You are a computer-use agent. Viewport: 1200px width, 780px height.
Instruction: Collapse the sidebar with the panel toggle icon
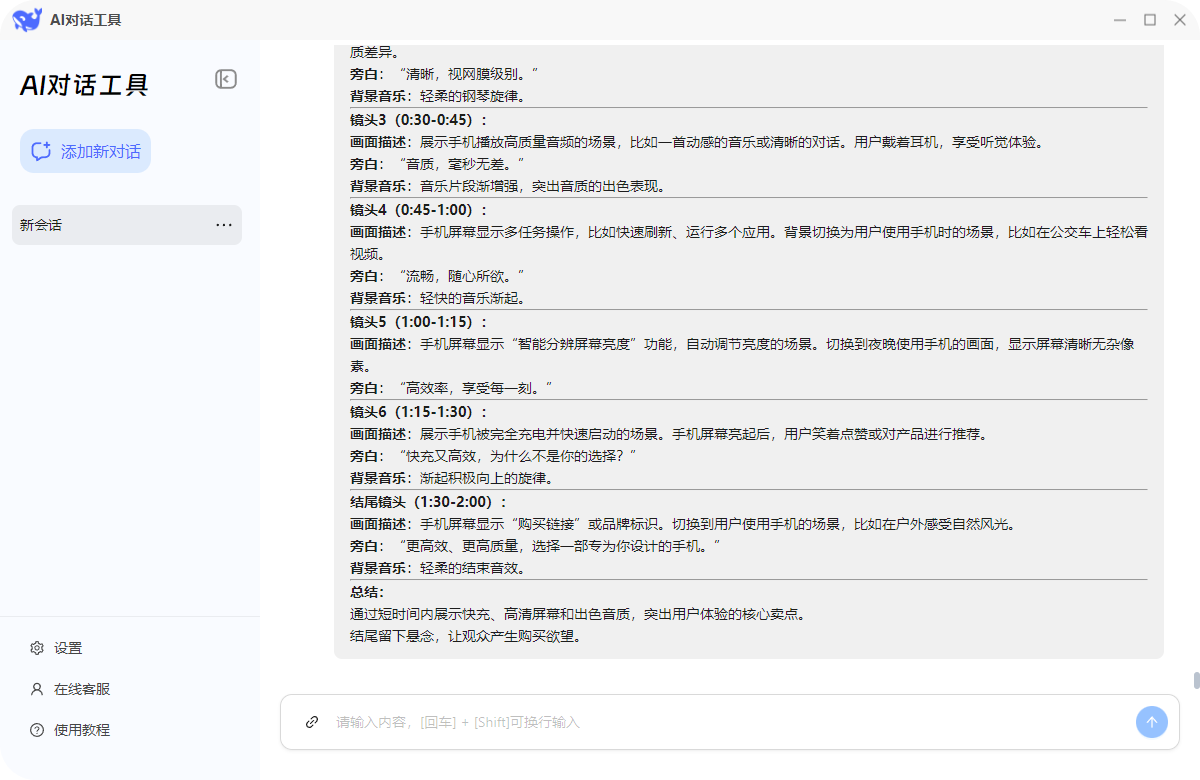226,79
